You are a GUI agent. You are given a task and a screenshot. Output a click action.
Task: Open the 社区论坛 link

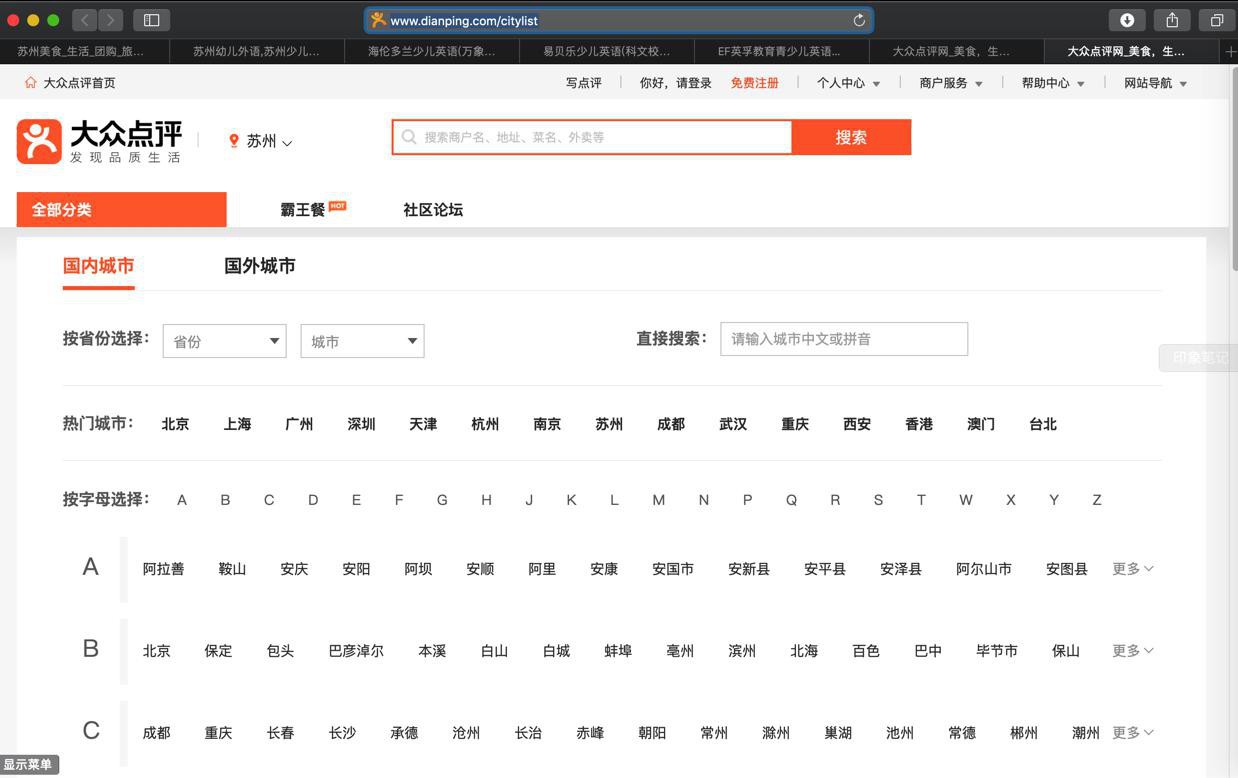[433, 210]
